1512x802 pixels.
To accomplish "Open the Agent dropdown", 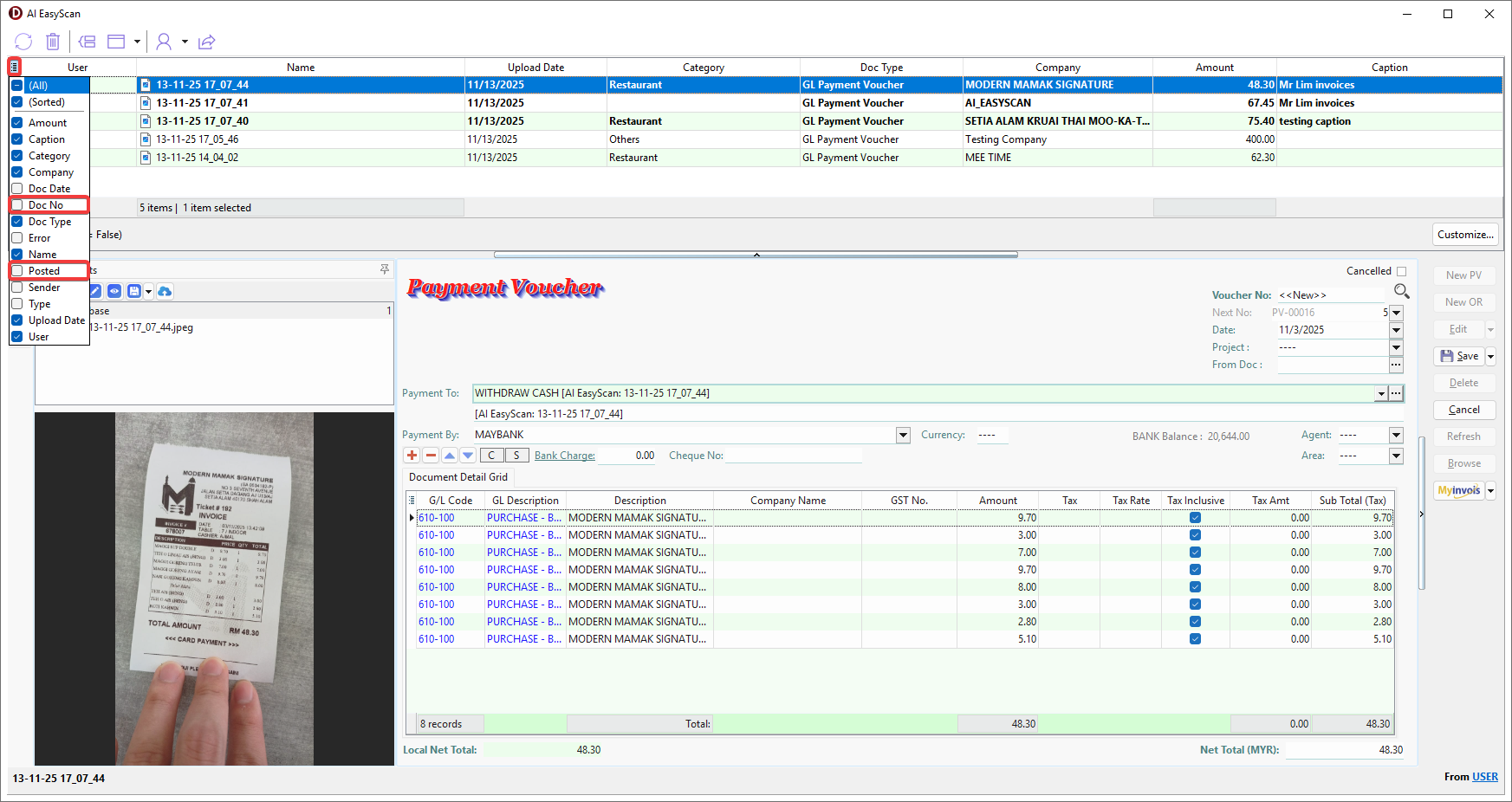I will click(1396, 435).
